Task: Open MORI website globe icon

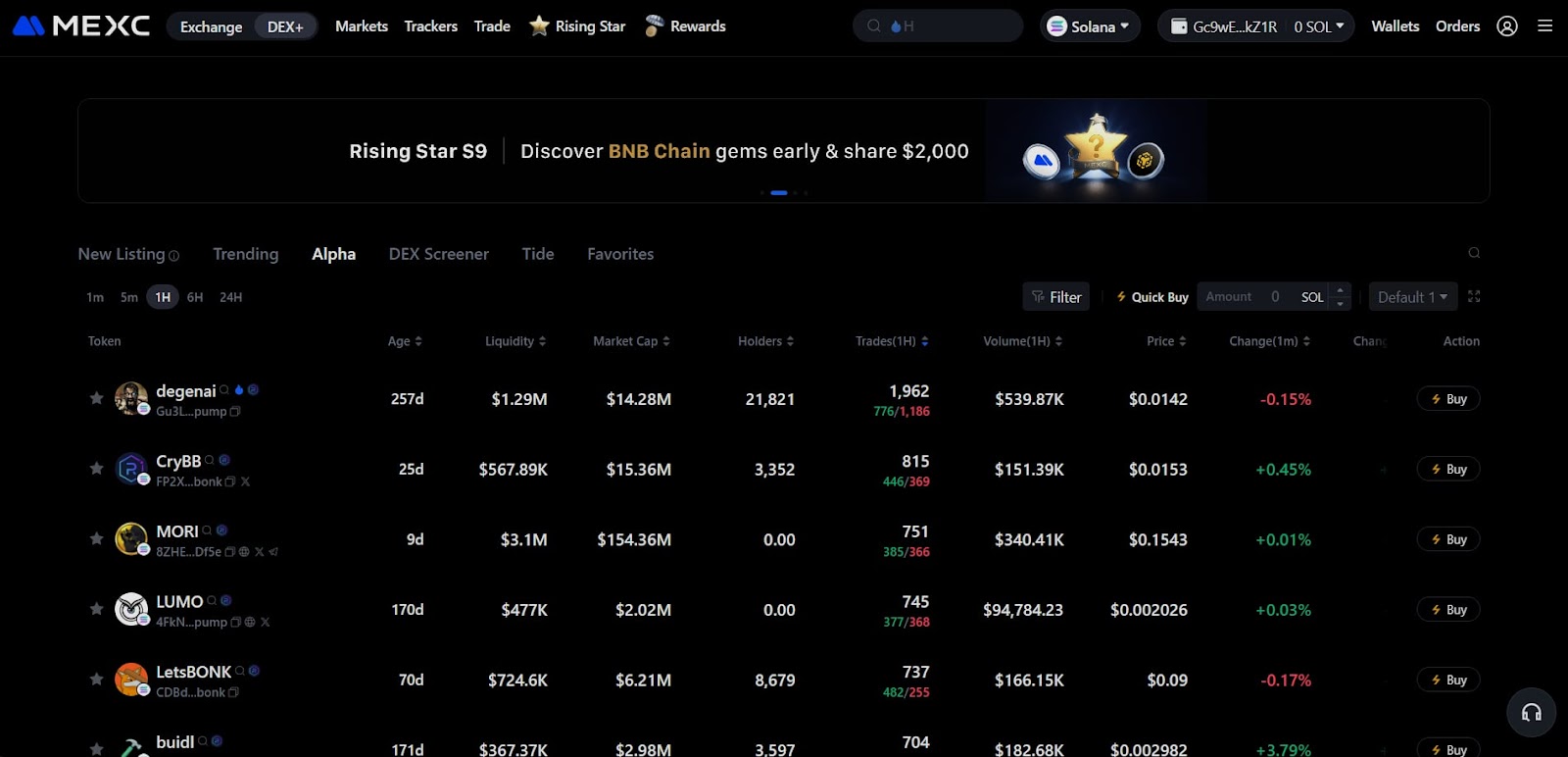Action: 244,552
